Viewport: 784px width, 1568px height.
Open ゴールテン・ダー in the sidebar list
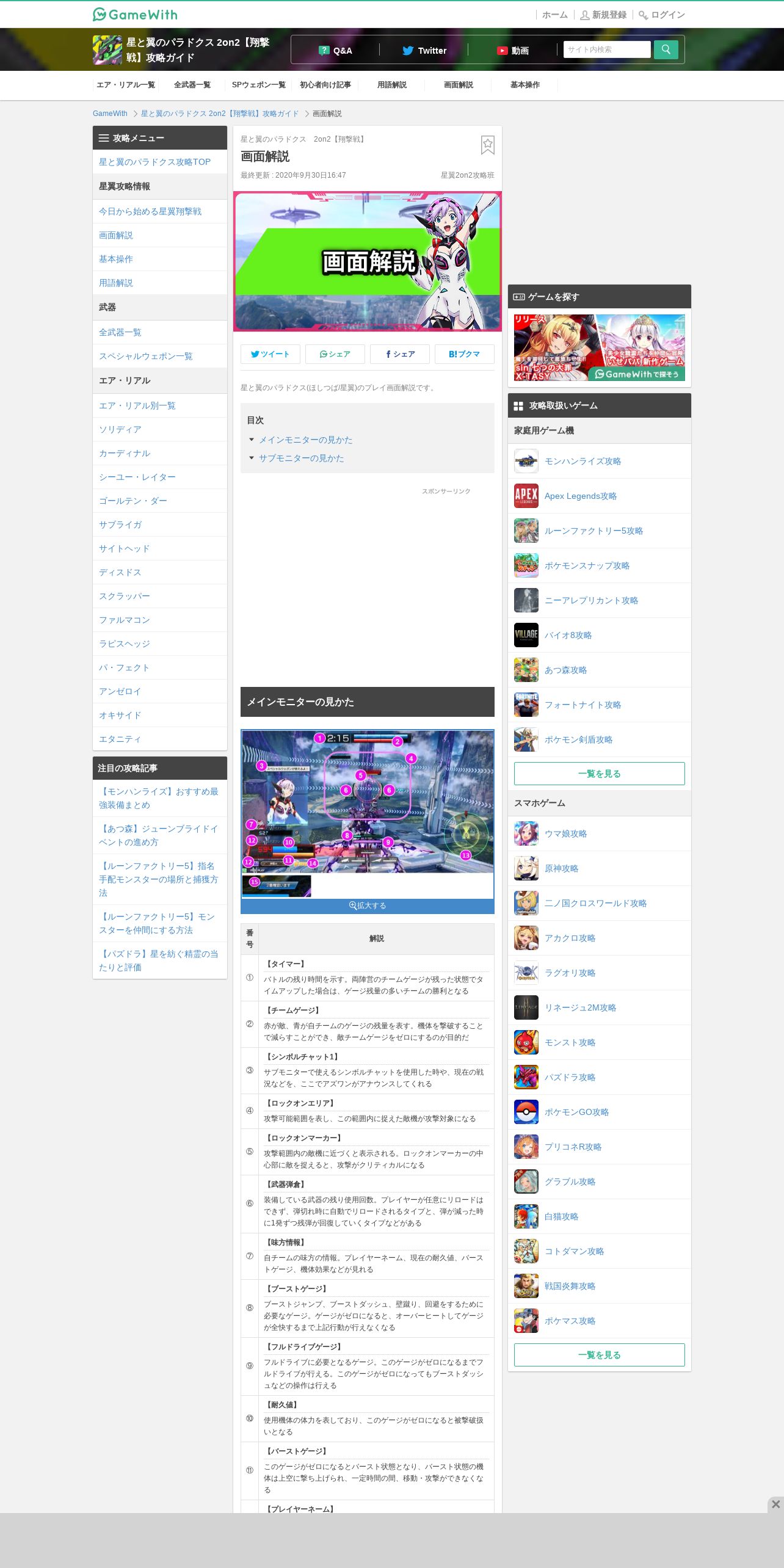[160, 501]
